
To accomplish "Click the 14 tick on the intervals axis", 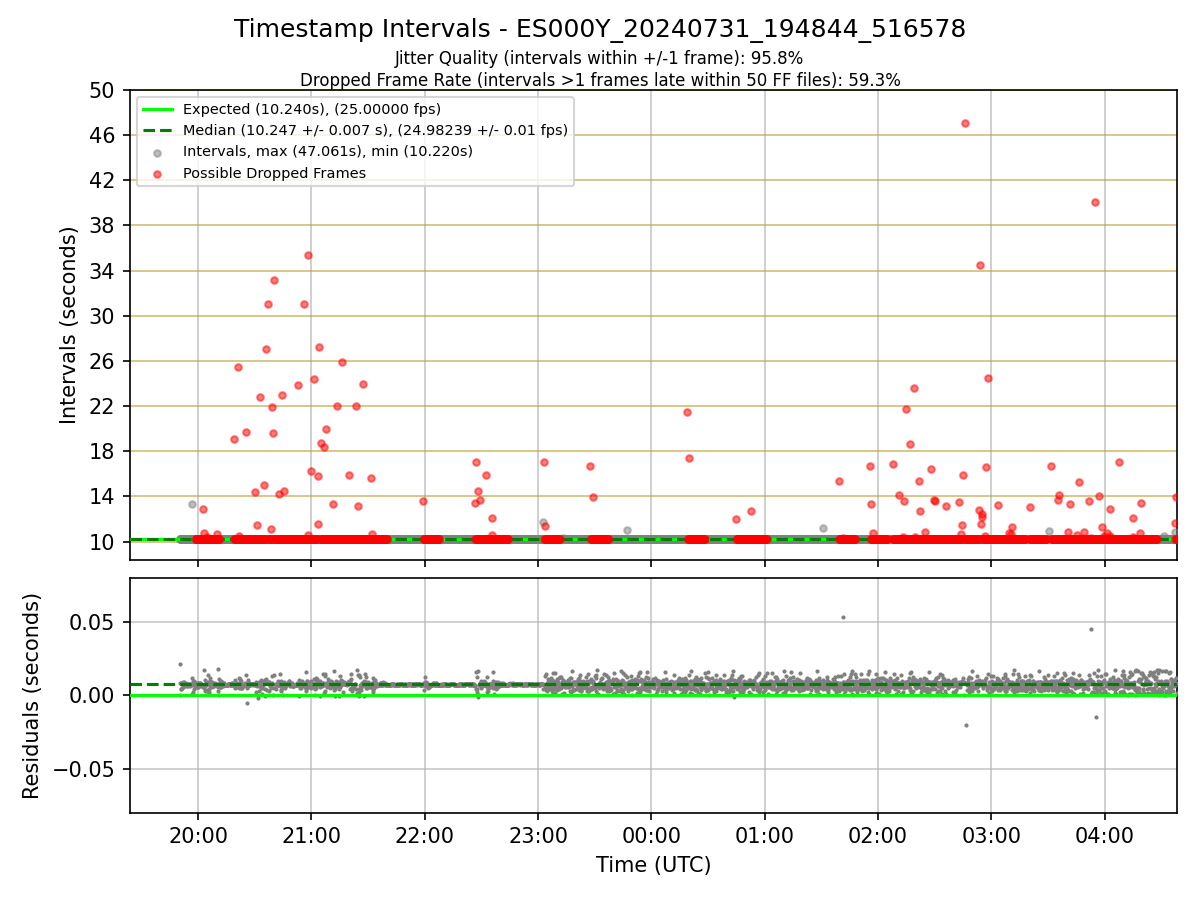I will click(104, 496).
